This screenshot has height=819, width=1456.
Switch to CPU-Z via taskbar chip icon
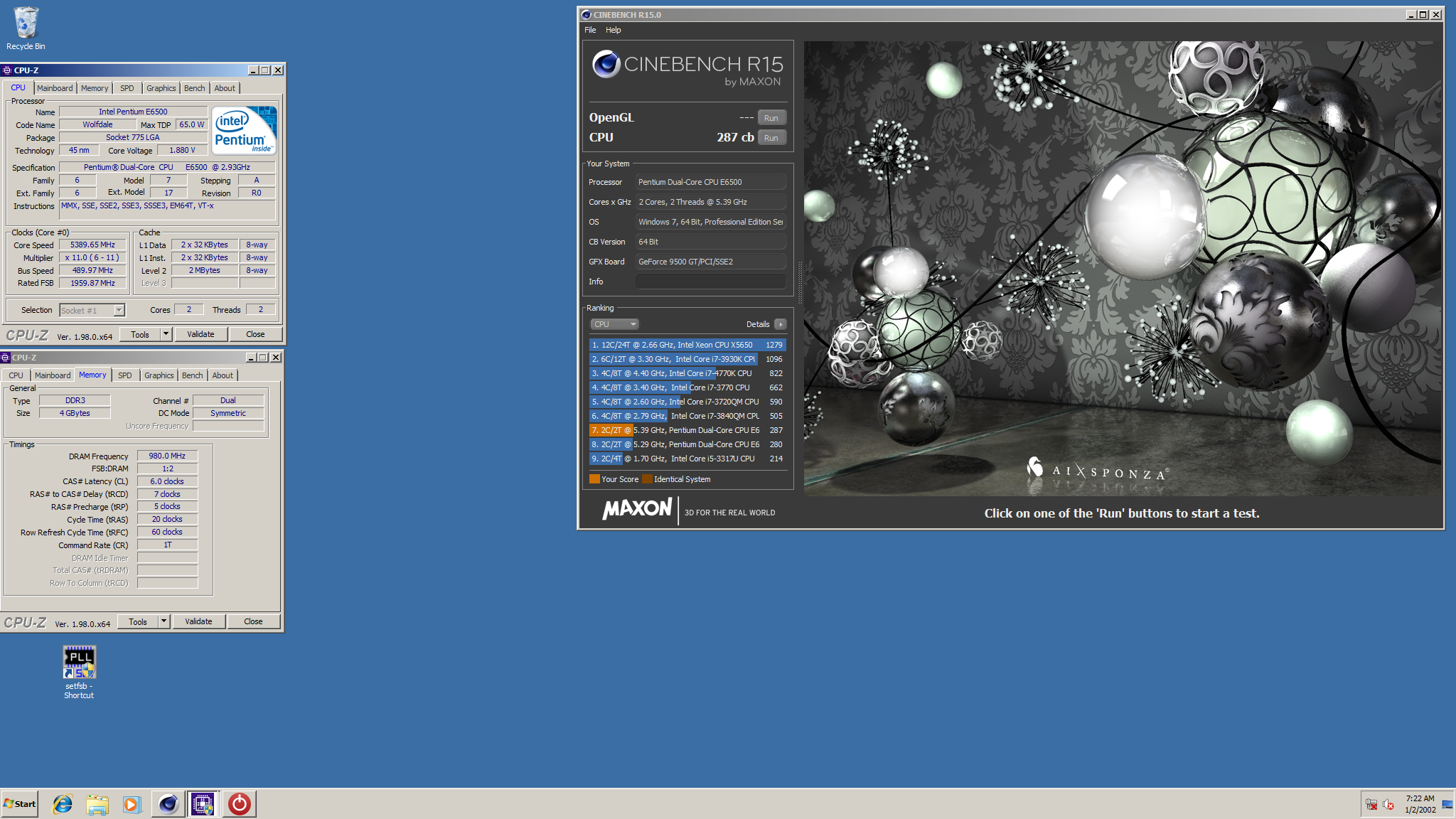pyautogui.click(x=203, y=804)
